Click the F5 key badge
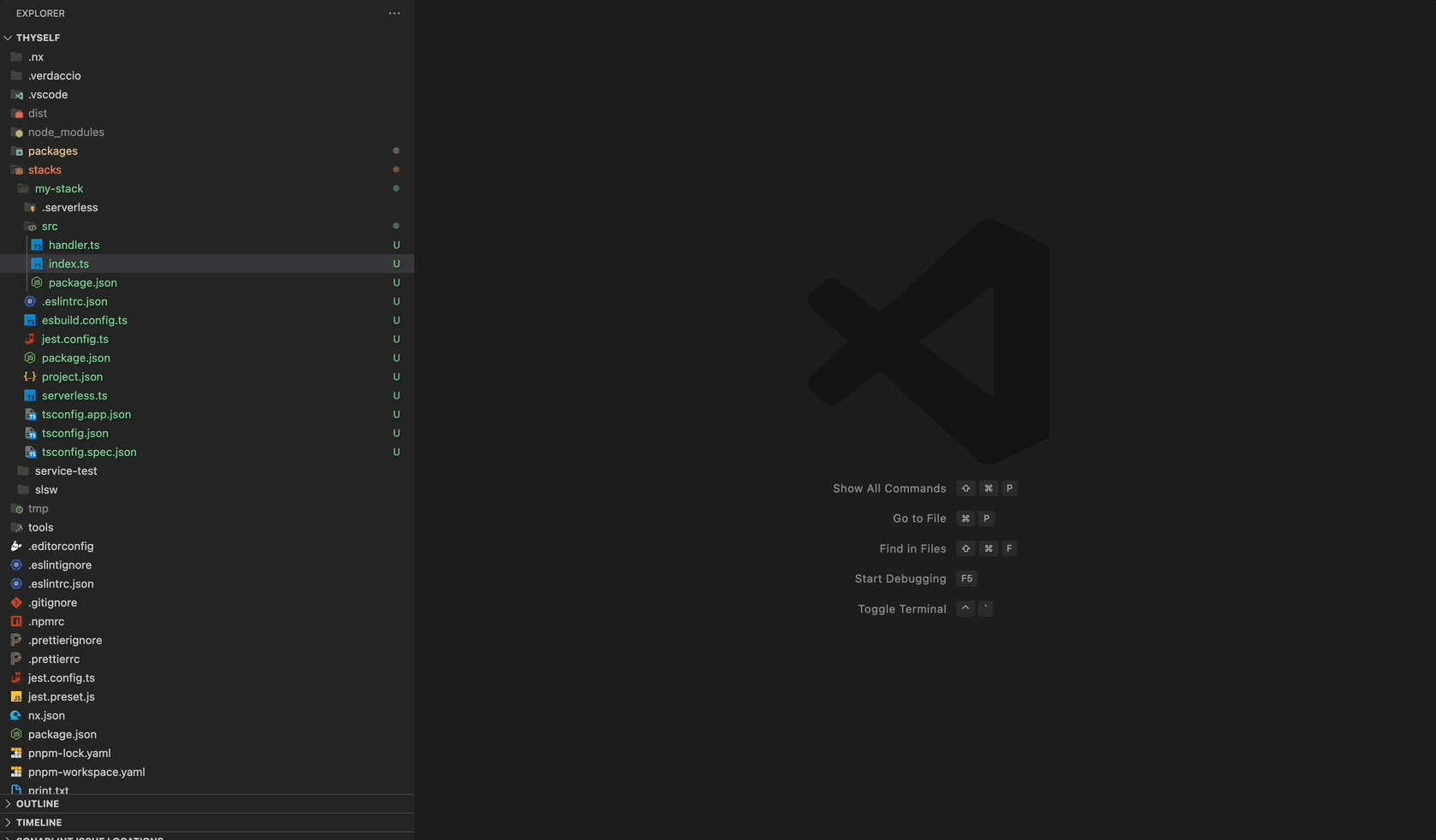The height and width of the screenshot is (840, 1436). click(966, 579)
